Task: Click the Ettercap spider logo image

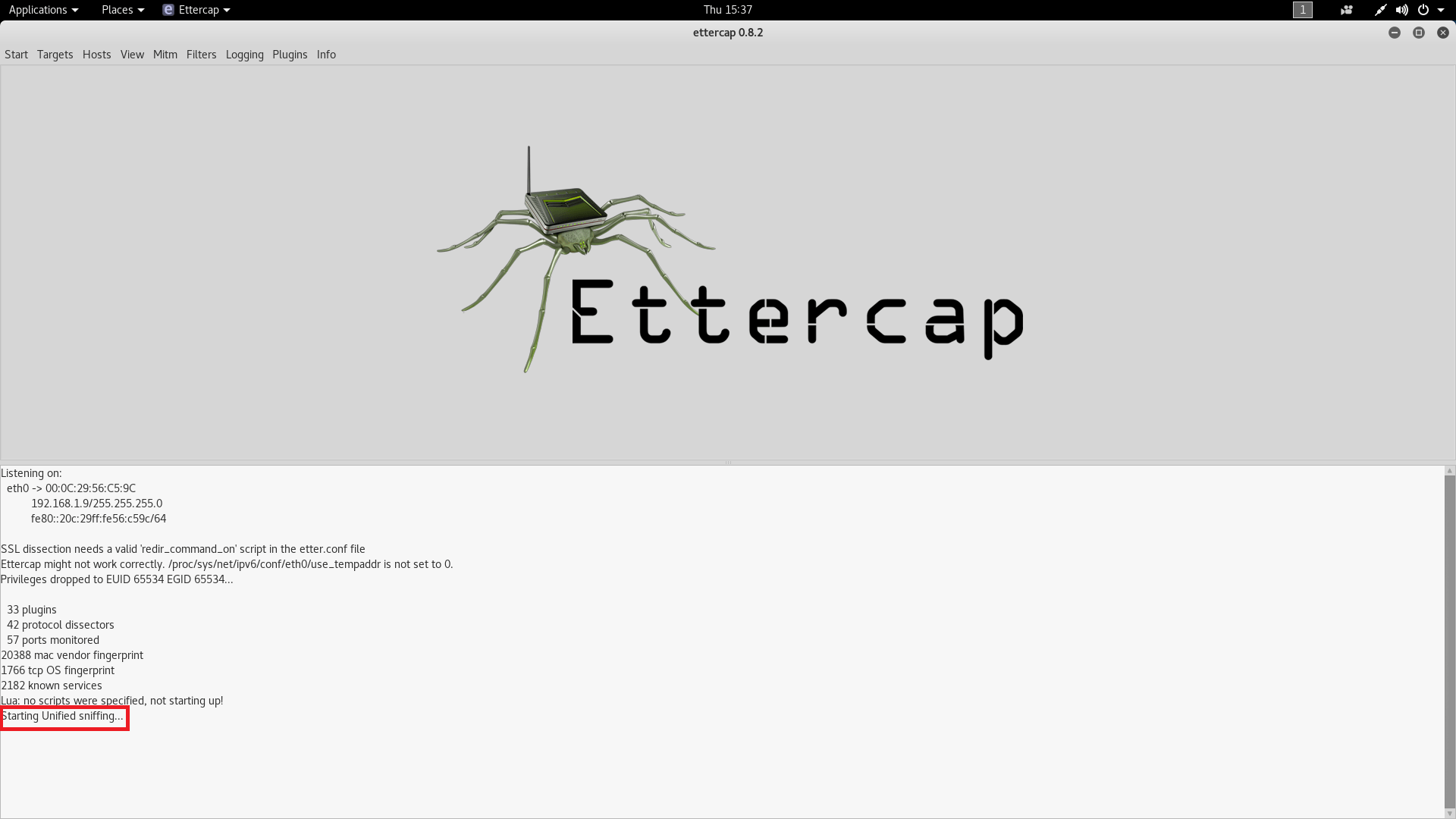Action: 730,259
